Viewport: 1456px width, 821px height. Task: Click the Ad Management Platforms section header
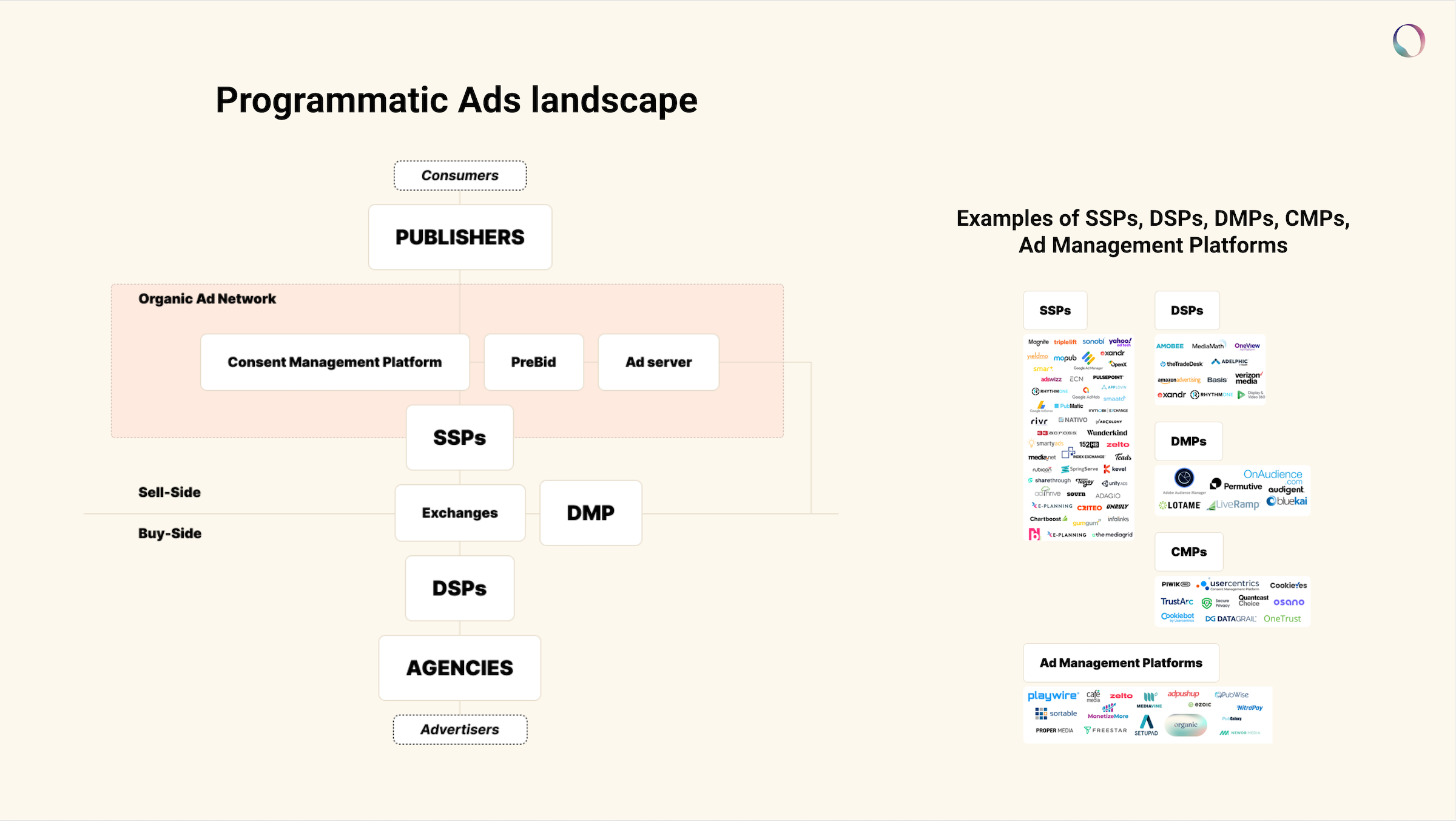coord(1121,663)
